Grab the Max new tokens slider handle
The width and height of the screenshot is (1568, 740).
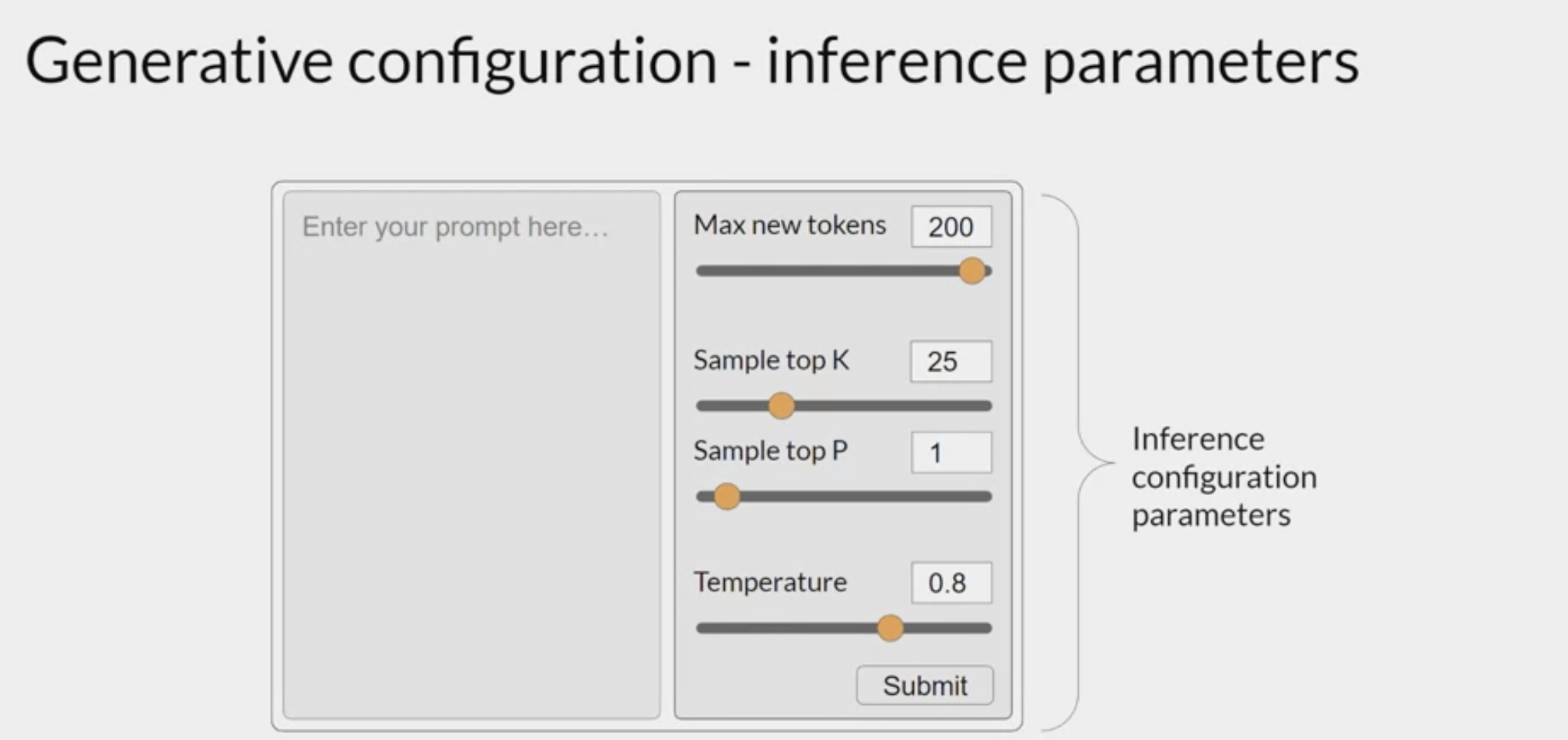(x=971, y=271)
